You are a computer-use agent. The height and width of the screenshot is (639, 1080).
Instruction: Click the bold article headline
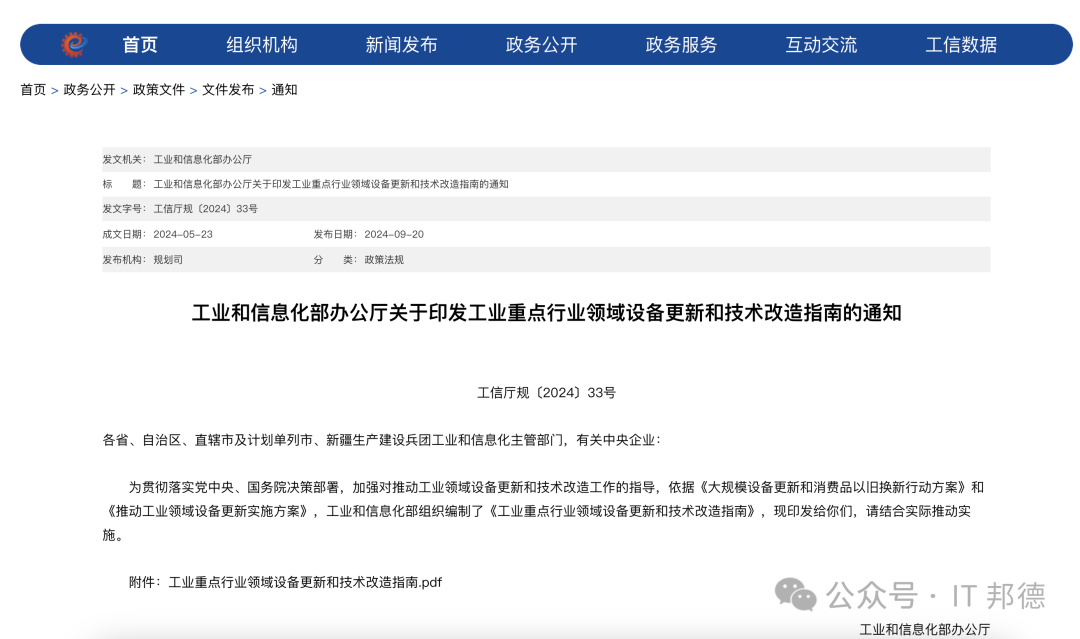pos(546,313)
